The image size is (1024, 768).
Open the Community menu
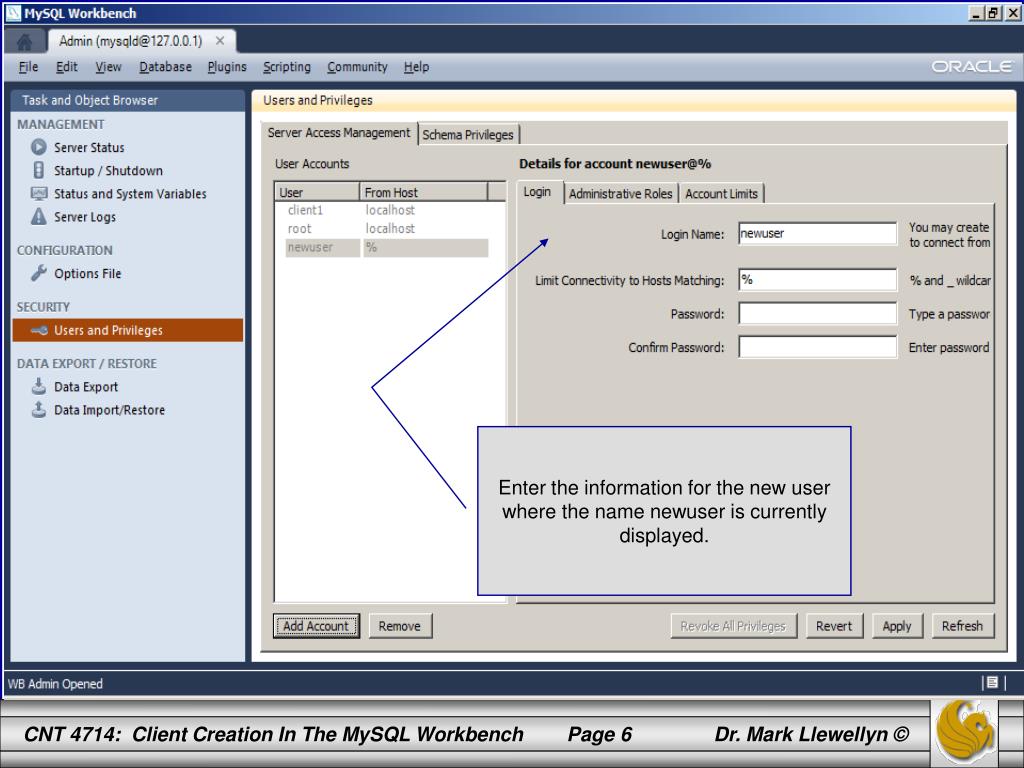click(x=357, y=67)
